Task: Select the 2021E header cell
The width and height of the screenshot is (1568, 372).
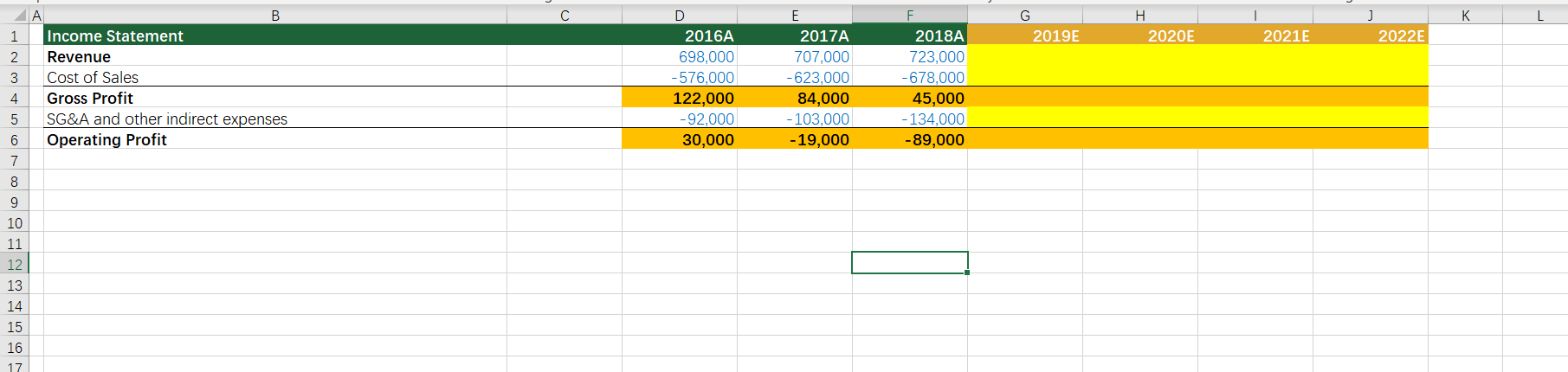Action: coord(1255,35)
